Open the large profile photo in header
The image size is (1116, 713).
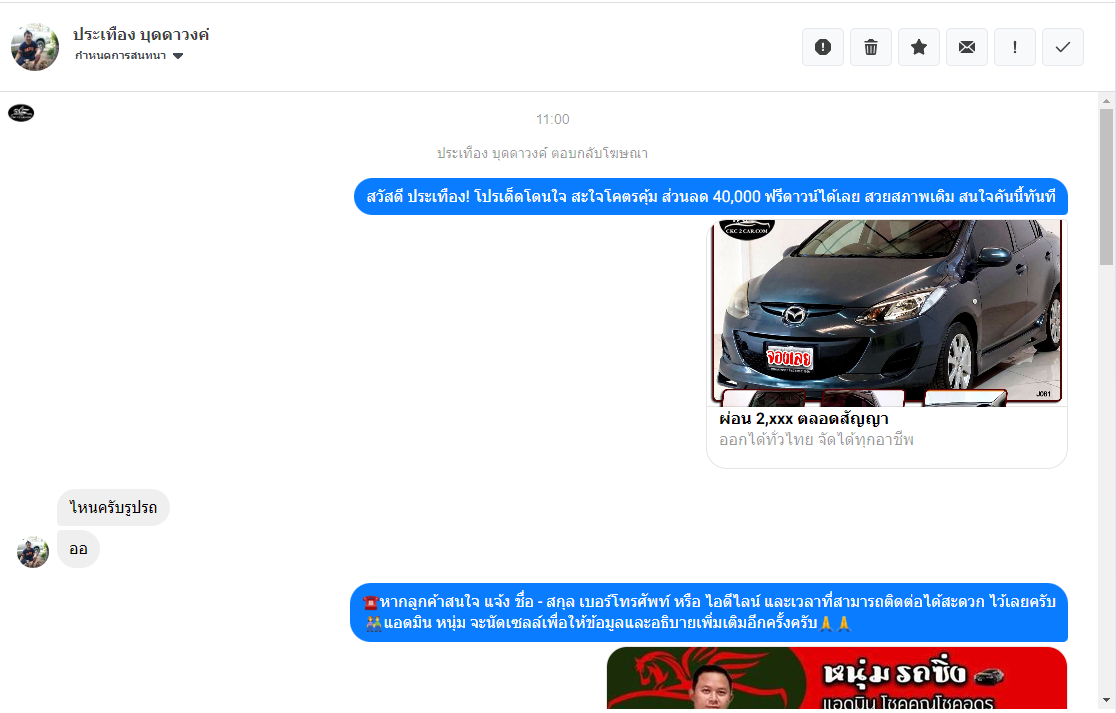(x=35, y=47)
